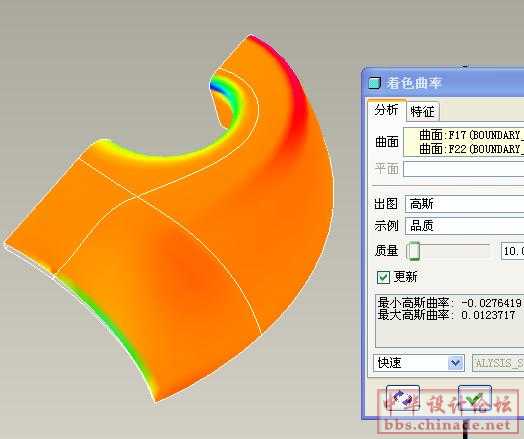Select the 分析 tab
This screenshot has width=524, height=439.
387,110
